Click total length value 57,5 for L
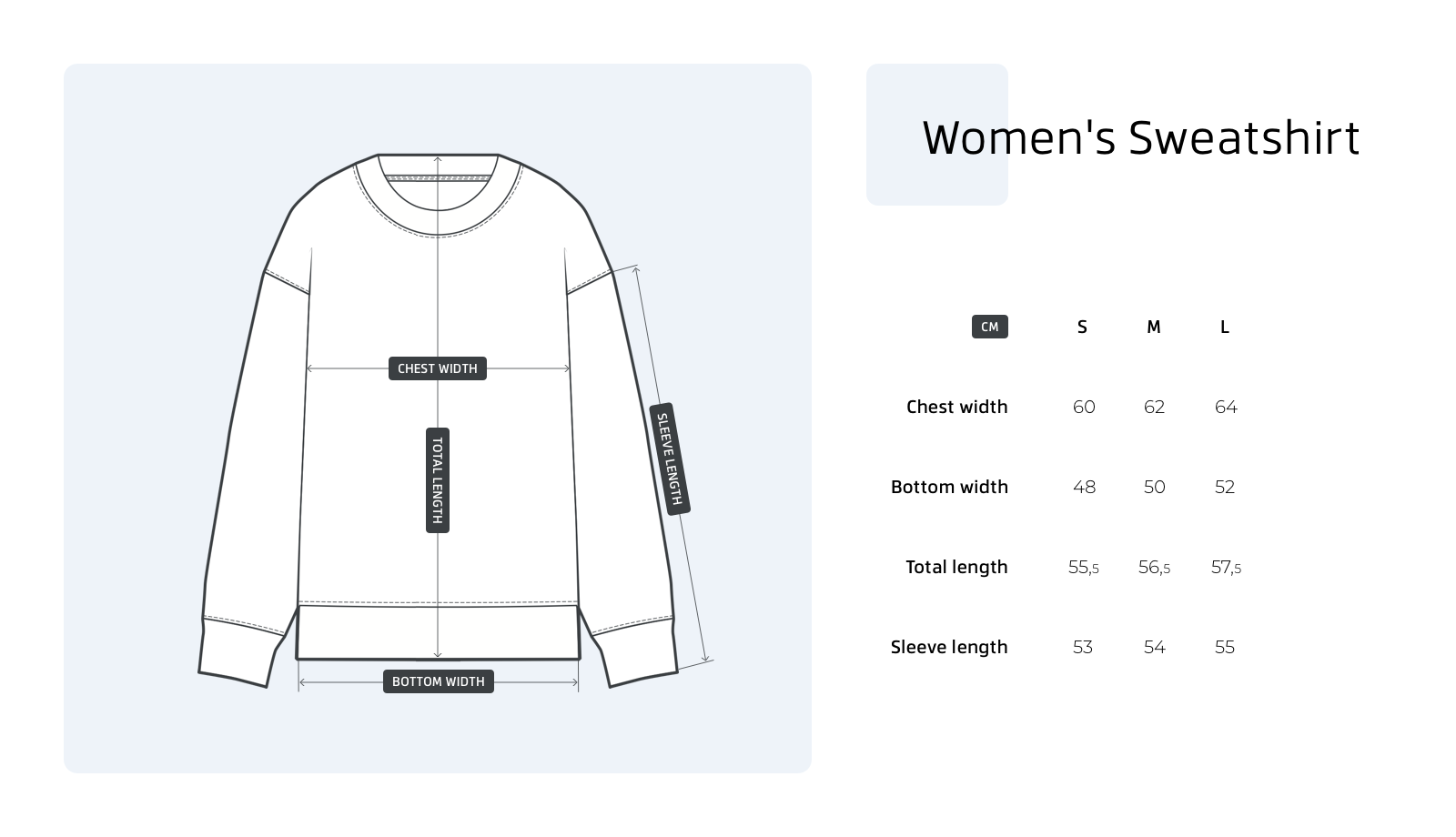The height and width of the screenshot is (837, 1456). point(1226,567)
